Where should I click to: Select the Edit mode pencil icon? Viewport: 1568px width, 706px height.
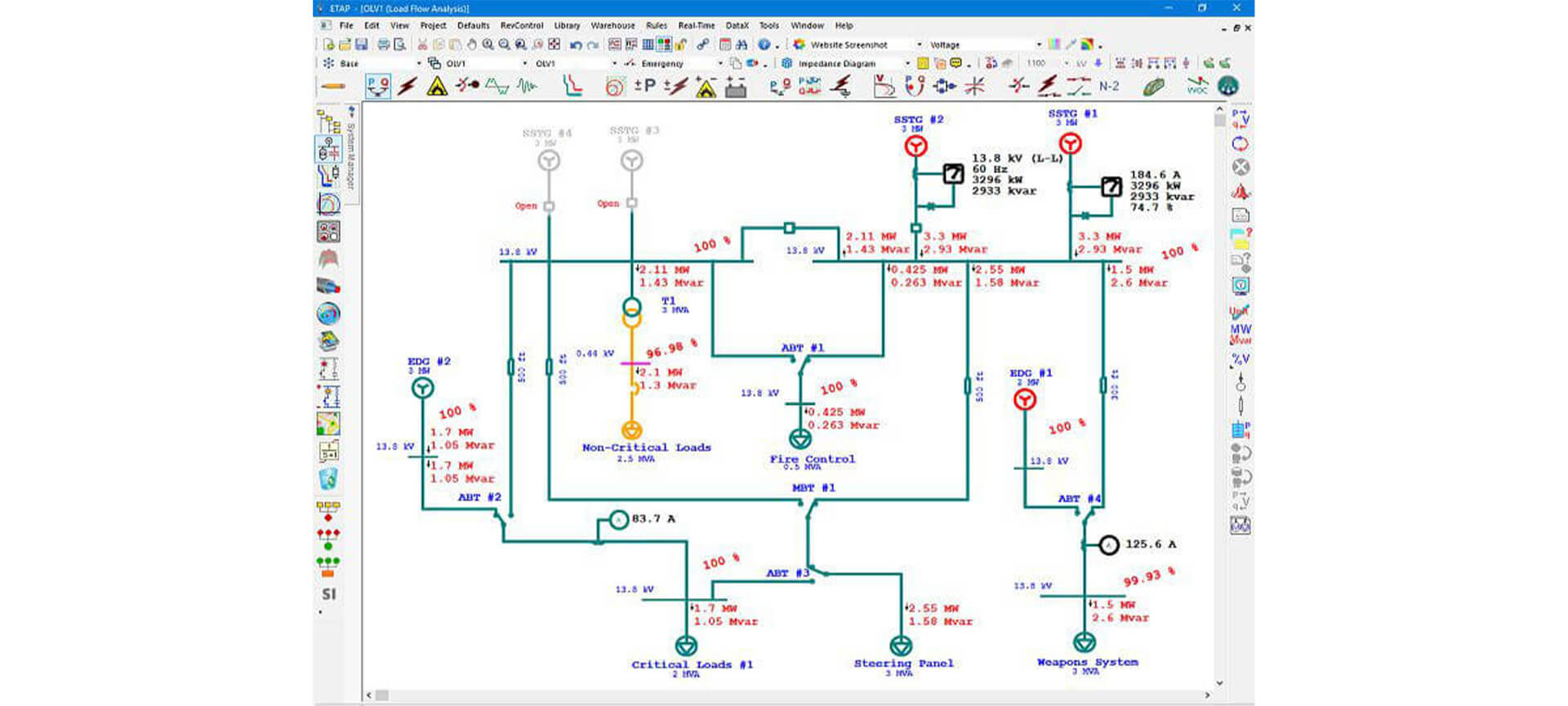pyautogui.click(x=332, y=86)
